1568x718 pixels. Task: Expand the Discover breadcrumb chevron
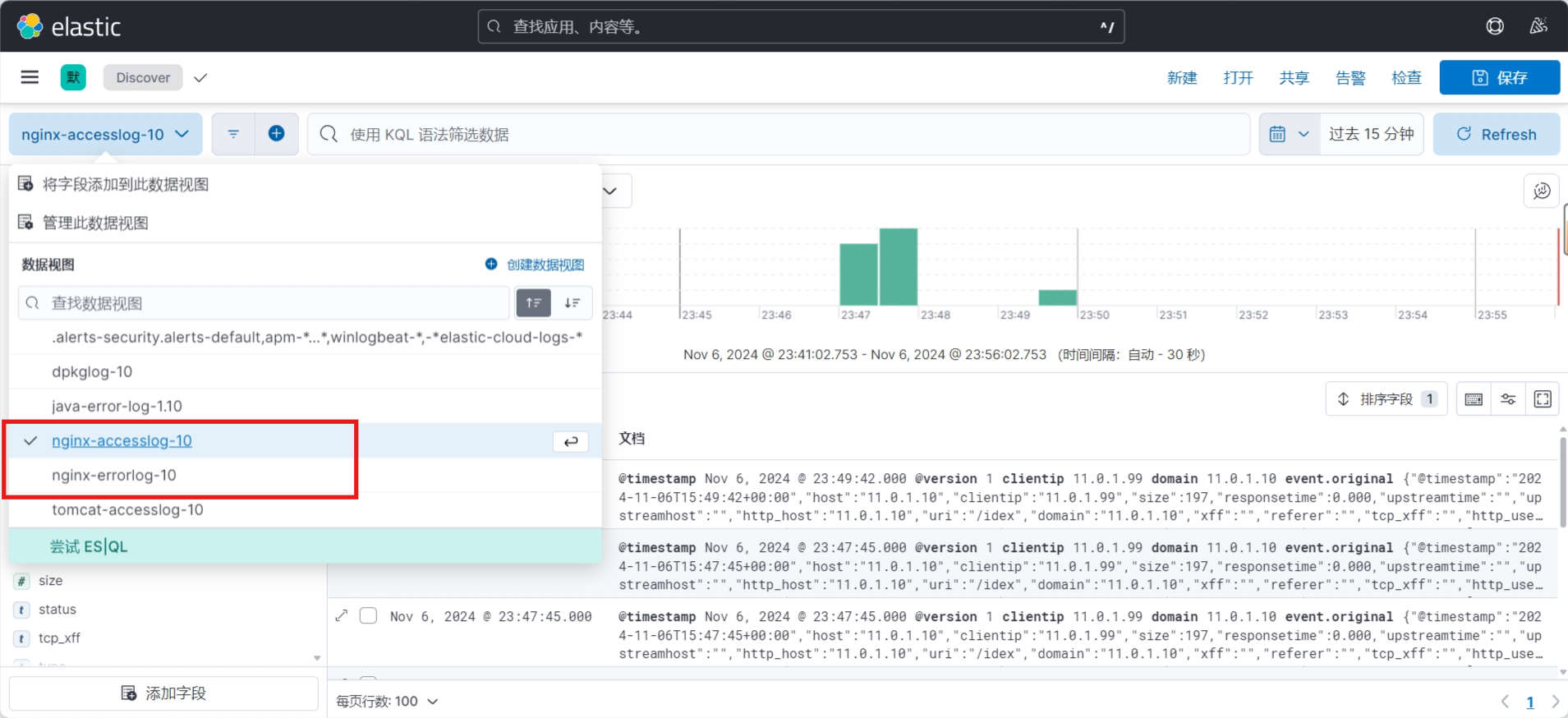(200, 77)
